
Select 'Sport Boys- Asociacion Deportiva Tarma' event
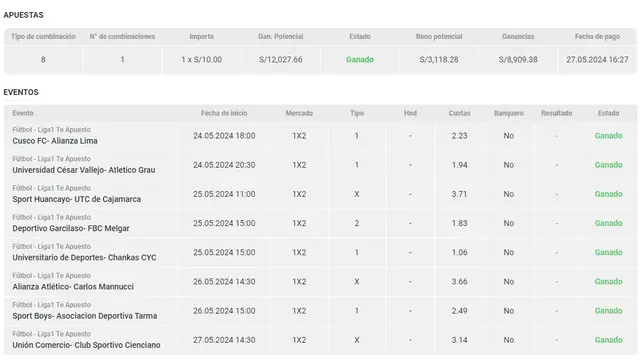84,316
